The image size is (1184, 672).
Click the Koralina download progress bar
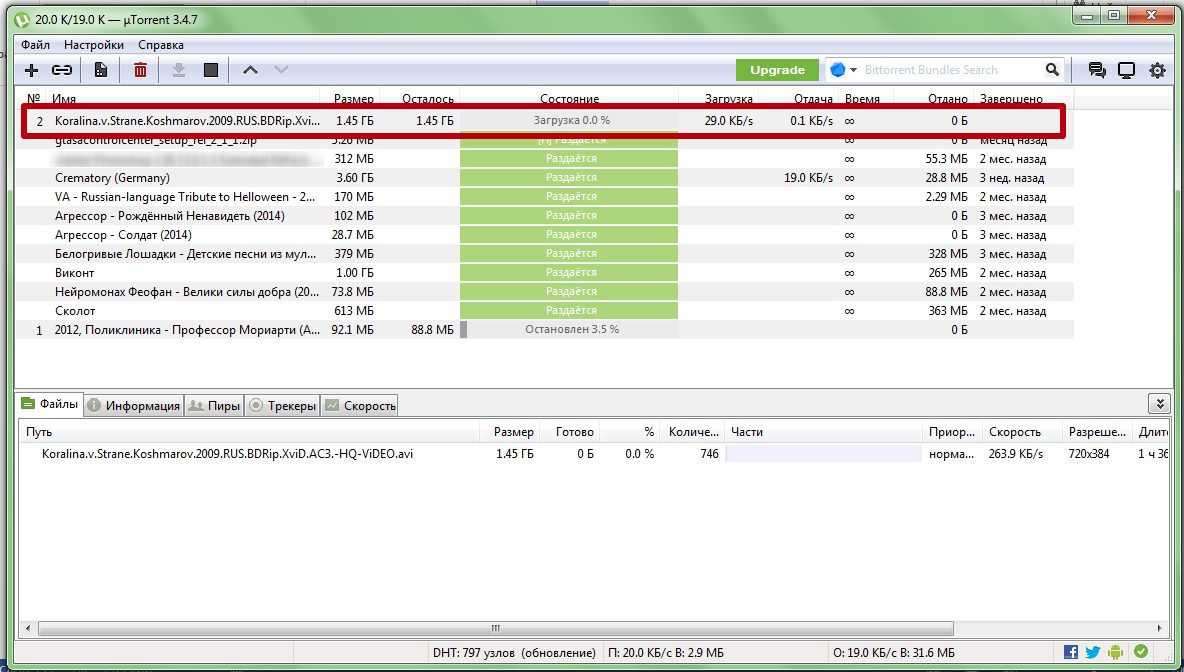(x=569, y=121)
